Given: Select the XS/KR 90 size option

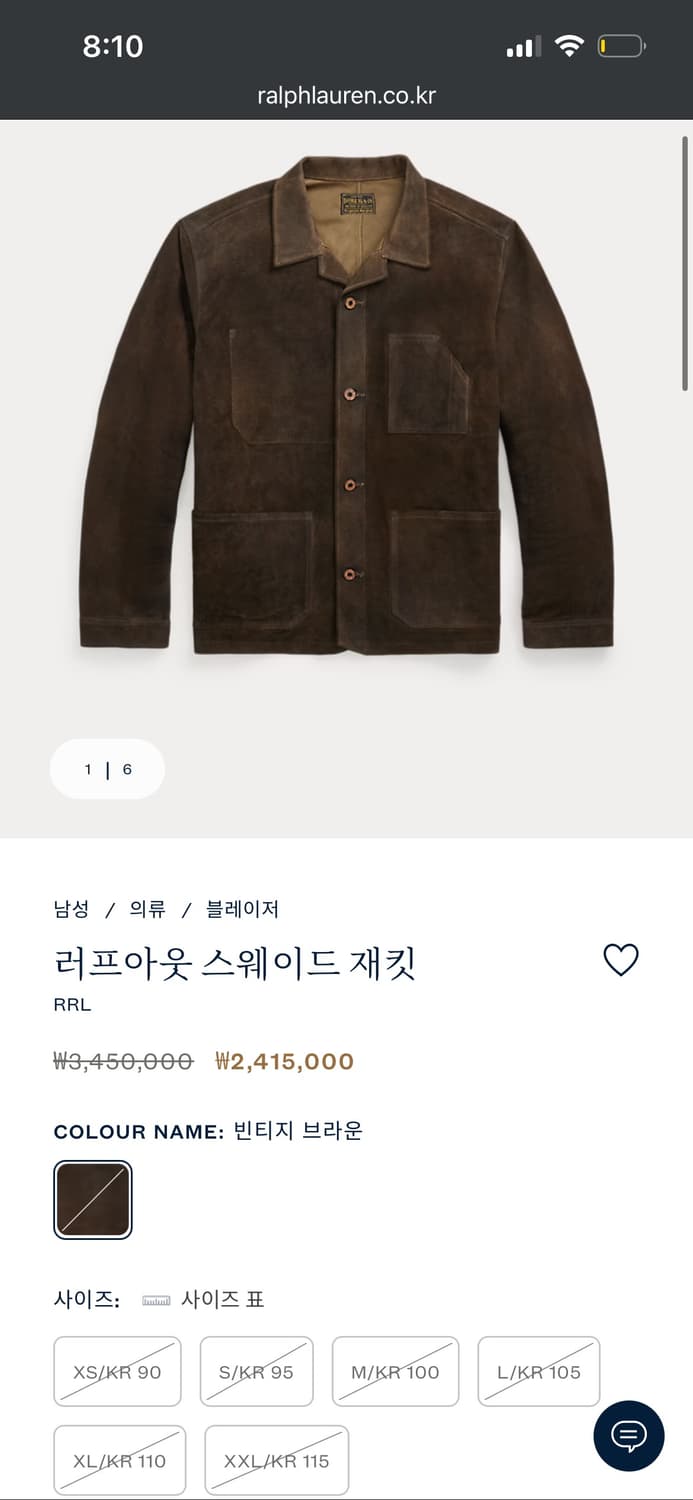Looking at the screenshot, I should pos(117,1371).
